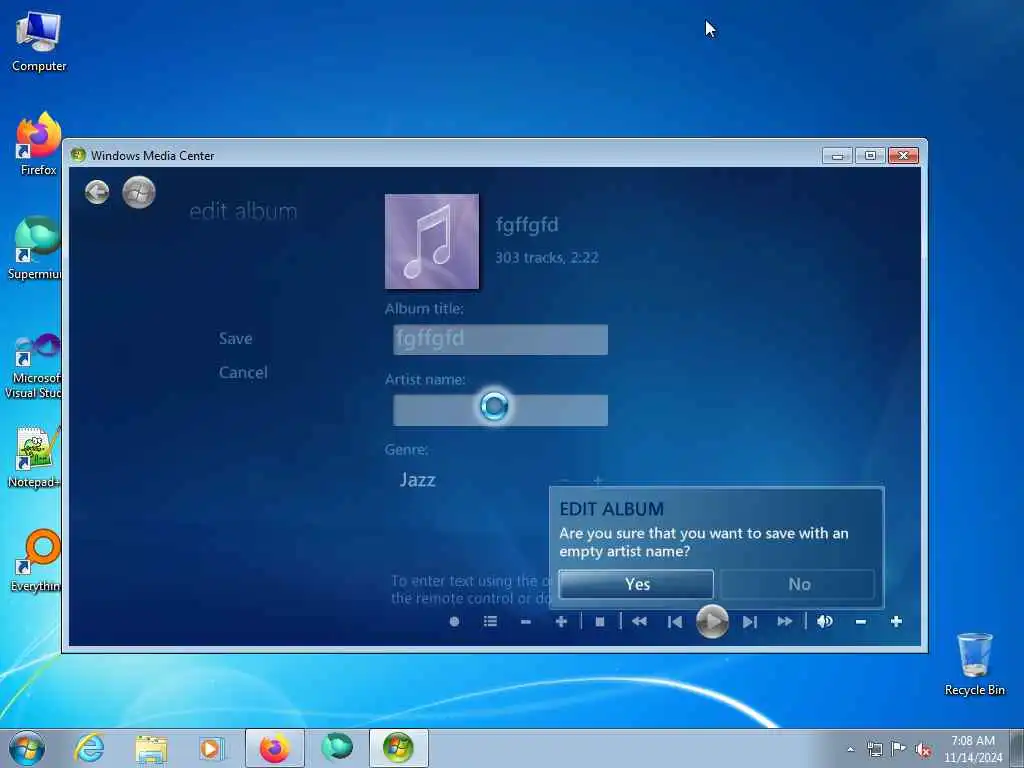1024x768 pixels.
Task: Skip to next track button
Action: coord(750,622)
